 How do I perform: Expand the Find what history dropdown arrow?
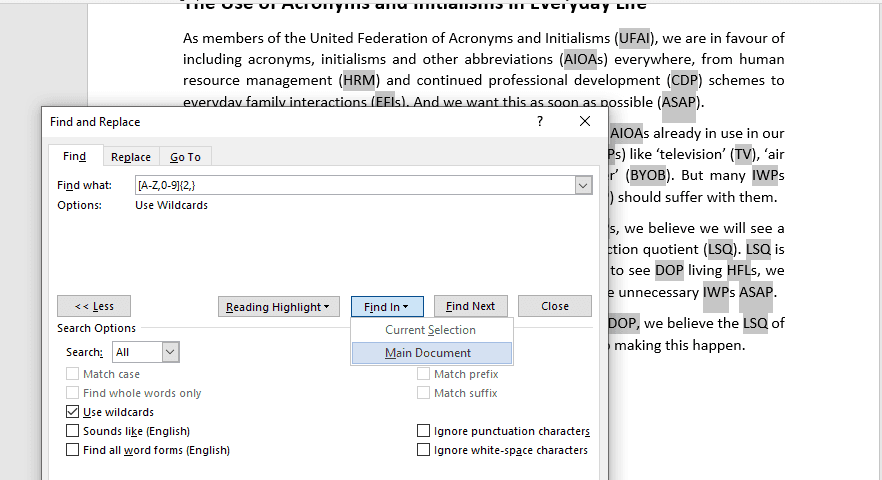(583, 185)
